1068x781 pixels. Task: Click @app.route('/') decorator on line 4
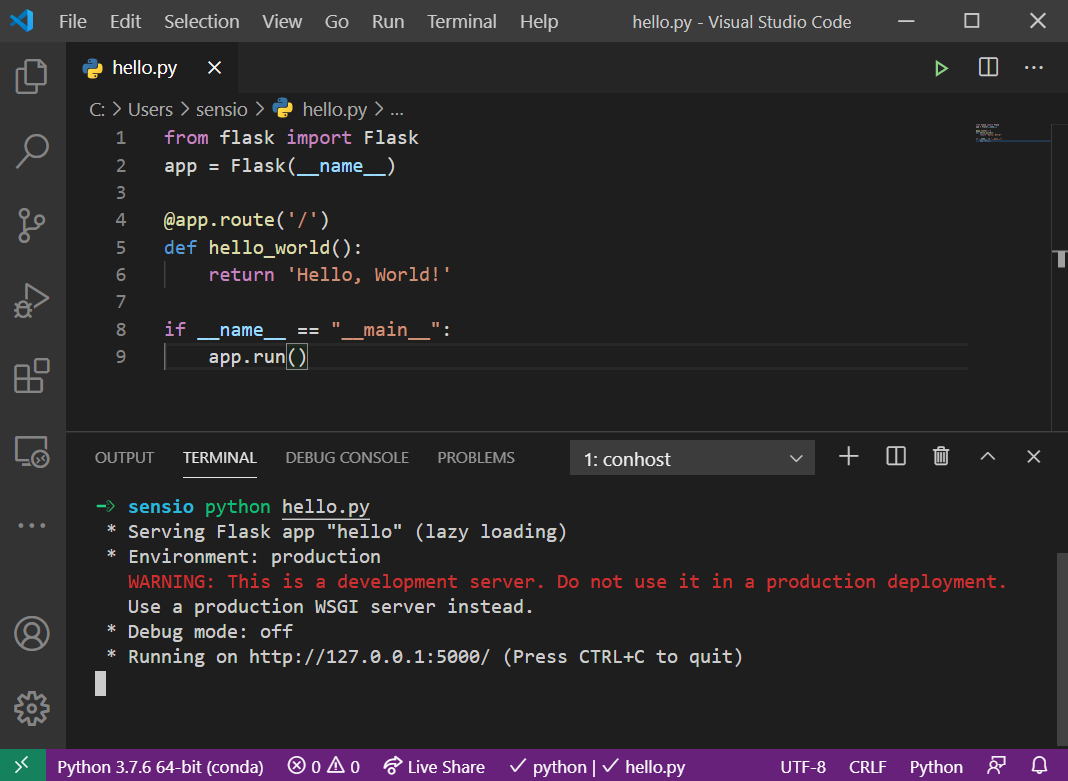click(x=247, y=220)
